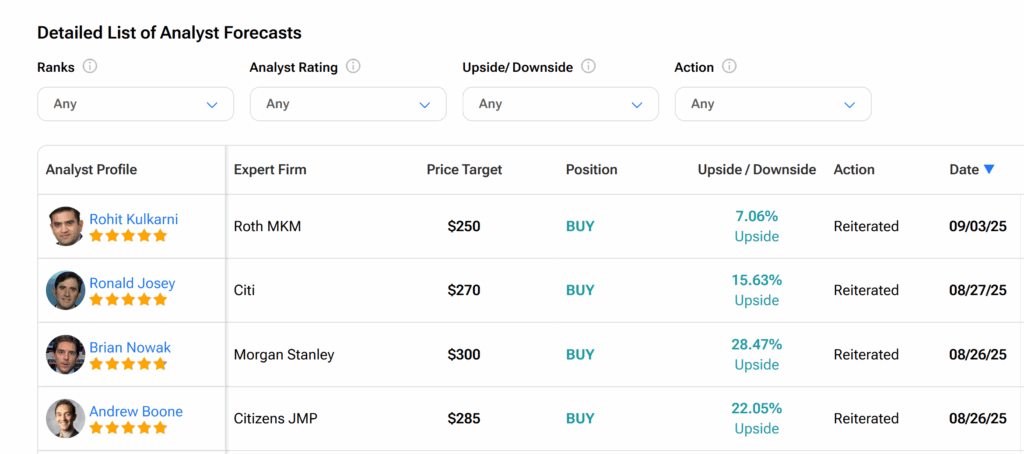Click the info icon next to Ranks
Screen dimensions: 1024x454
click(x=90, y=67)
